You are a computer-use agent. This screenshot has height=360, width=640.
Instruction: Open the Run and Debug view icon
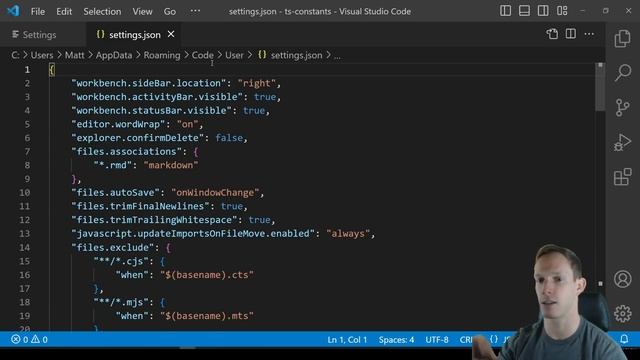pos(622,142)
